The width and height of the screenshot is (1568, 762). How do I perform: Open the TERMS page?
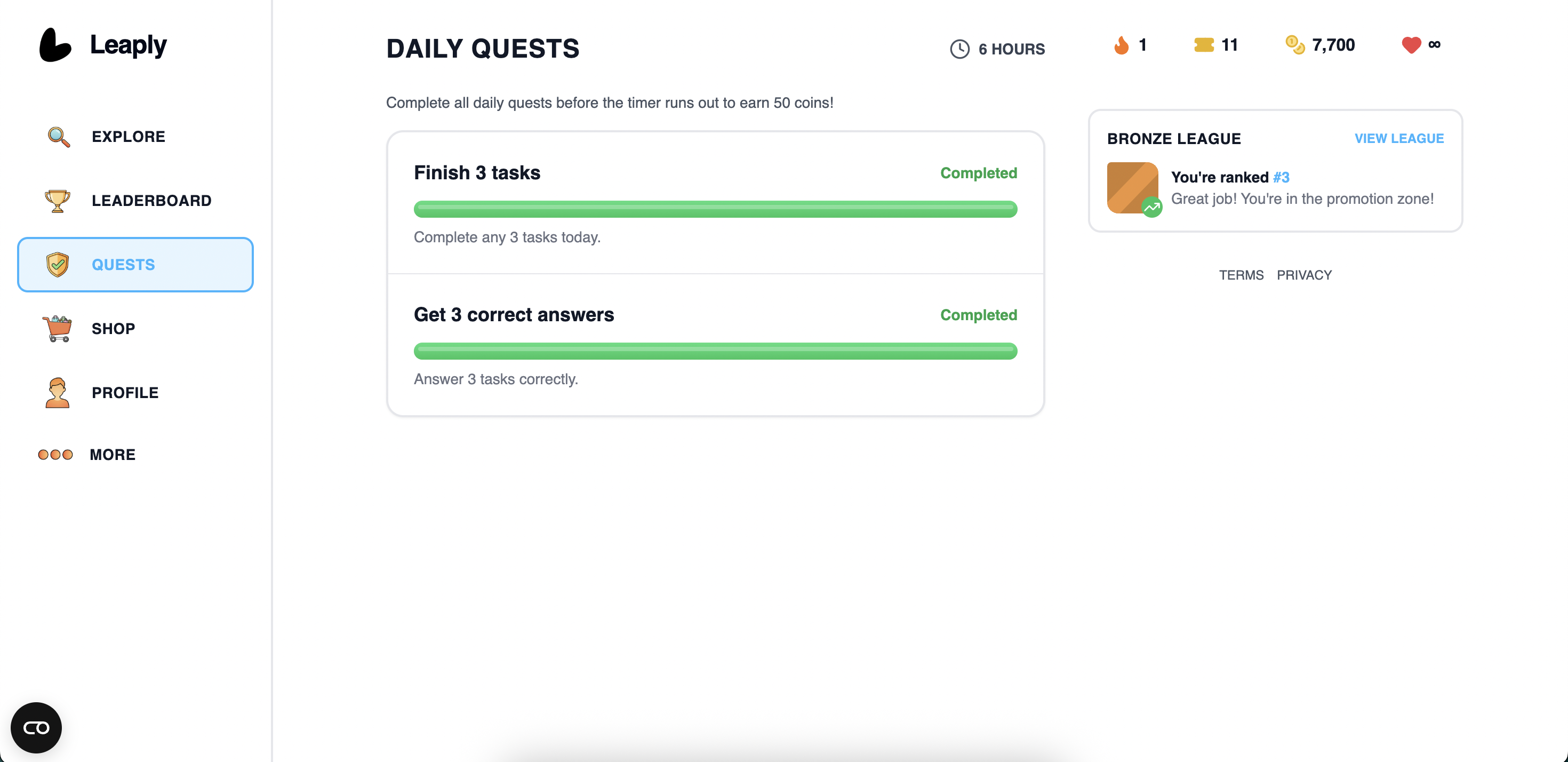click(1241, 275)
